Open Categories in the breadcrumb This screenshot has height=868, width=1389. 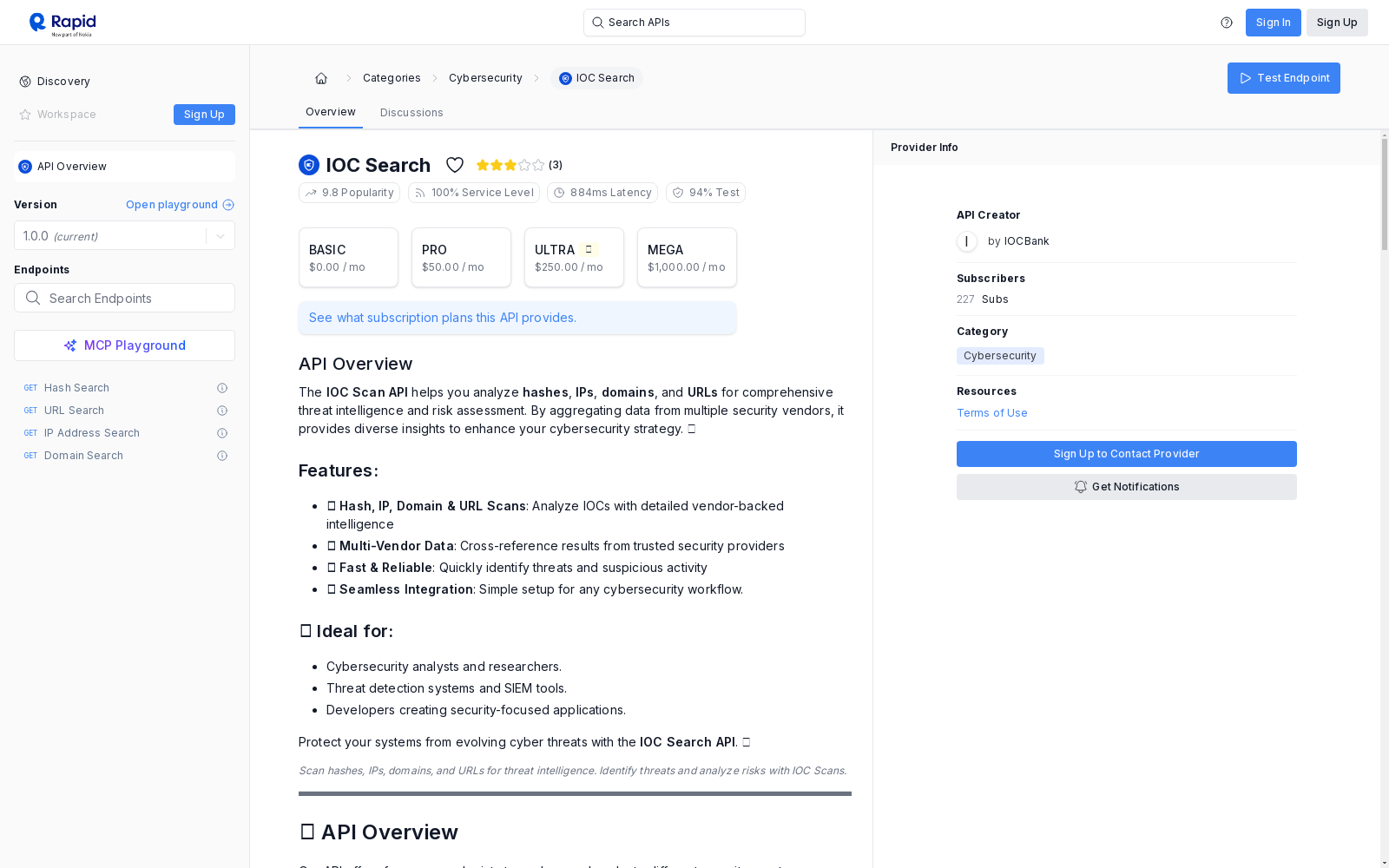pyautogui.click(x=392, y=78)
